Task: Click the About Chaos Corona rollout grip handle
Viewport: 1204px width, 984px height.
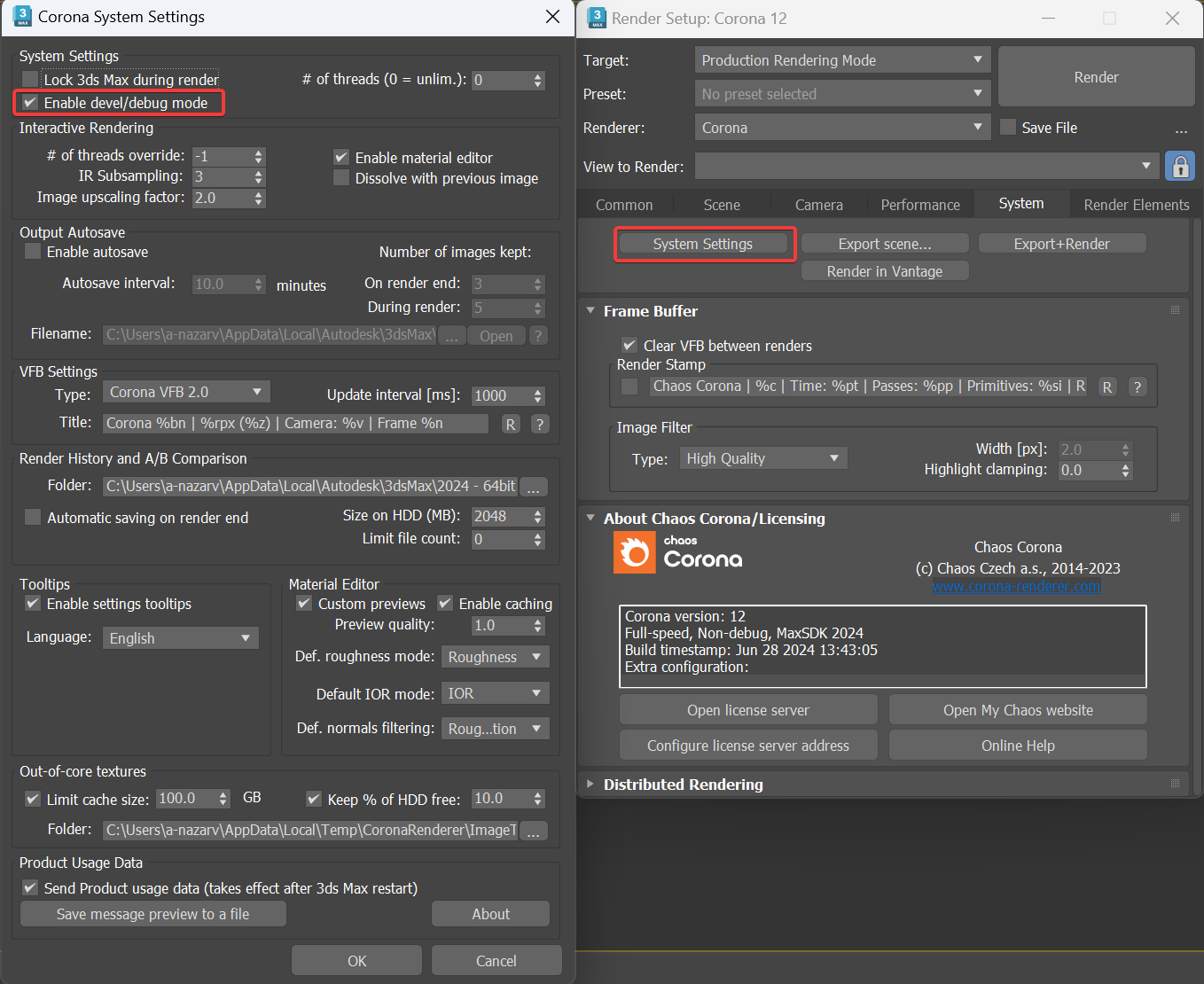Action: (1175, 518)
